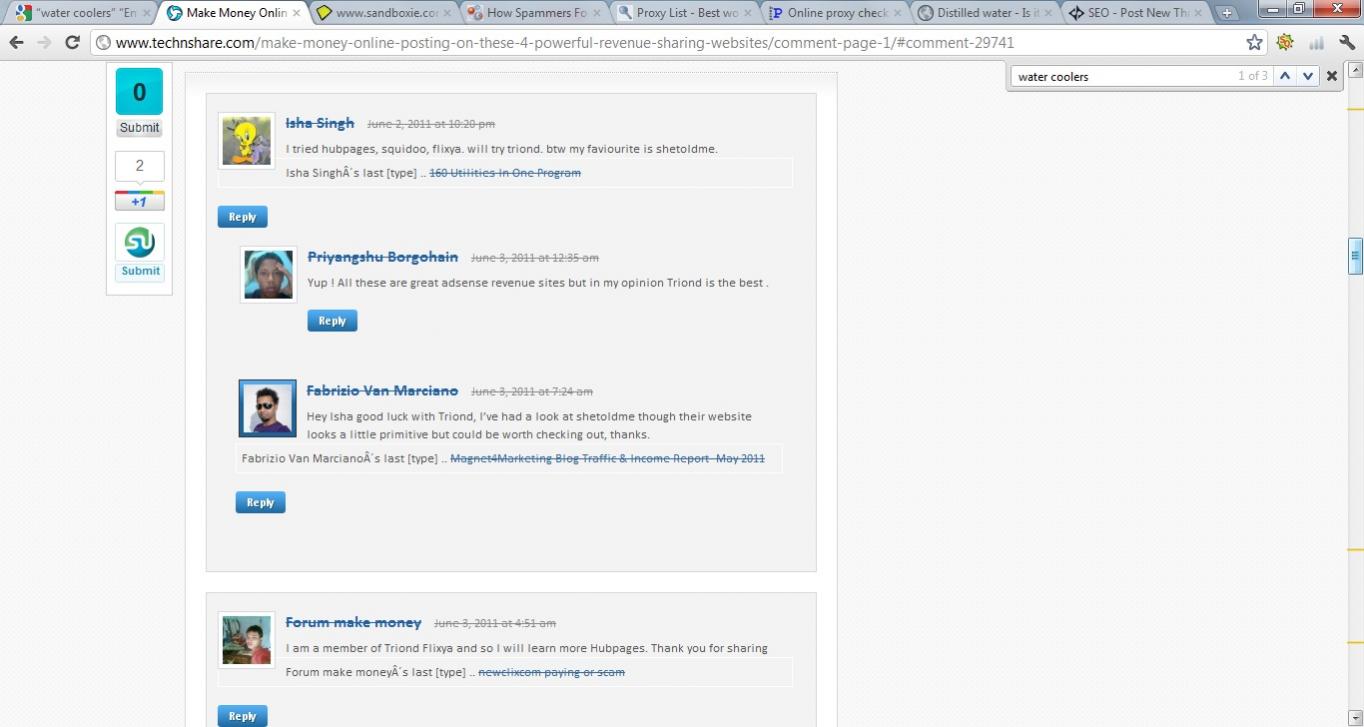The width and height of the screenshot is (1364, 727).
Task: Reply to Forum make money's comment
Action: [x=242, y=716]
